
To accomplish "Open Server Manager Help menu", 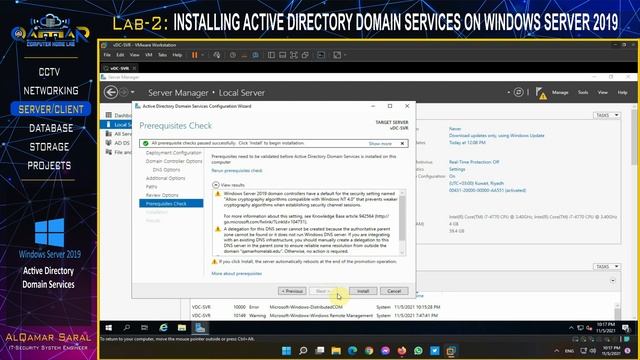I will [622, 93].
